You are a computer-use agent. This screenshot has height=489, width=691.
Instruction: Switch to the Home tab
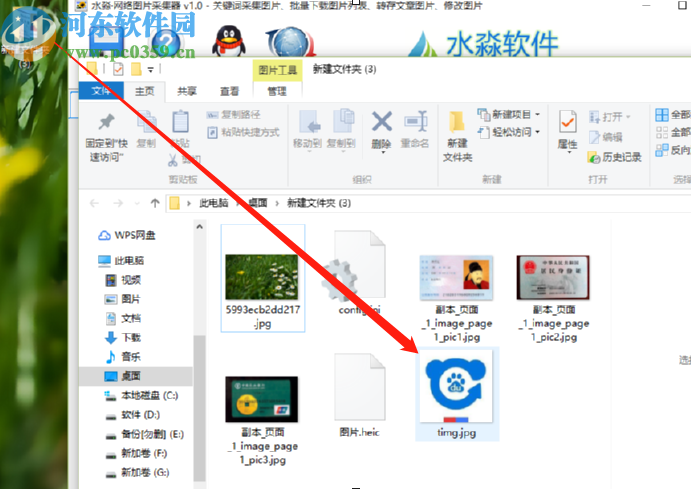[144, 91]
